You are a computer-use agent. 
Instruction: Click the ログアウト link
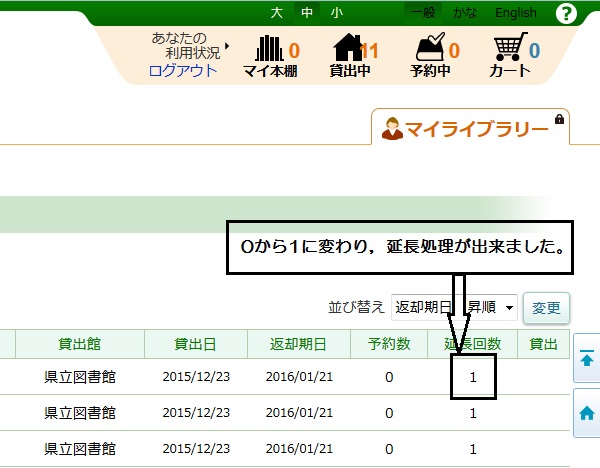(183, 71)
